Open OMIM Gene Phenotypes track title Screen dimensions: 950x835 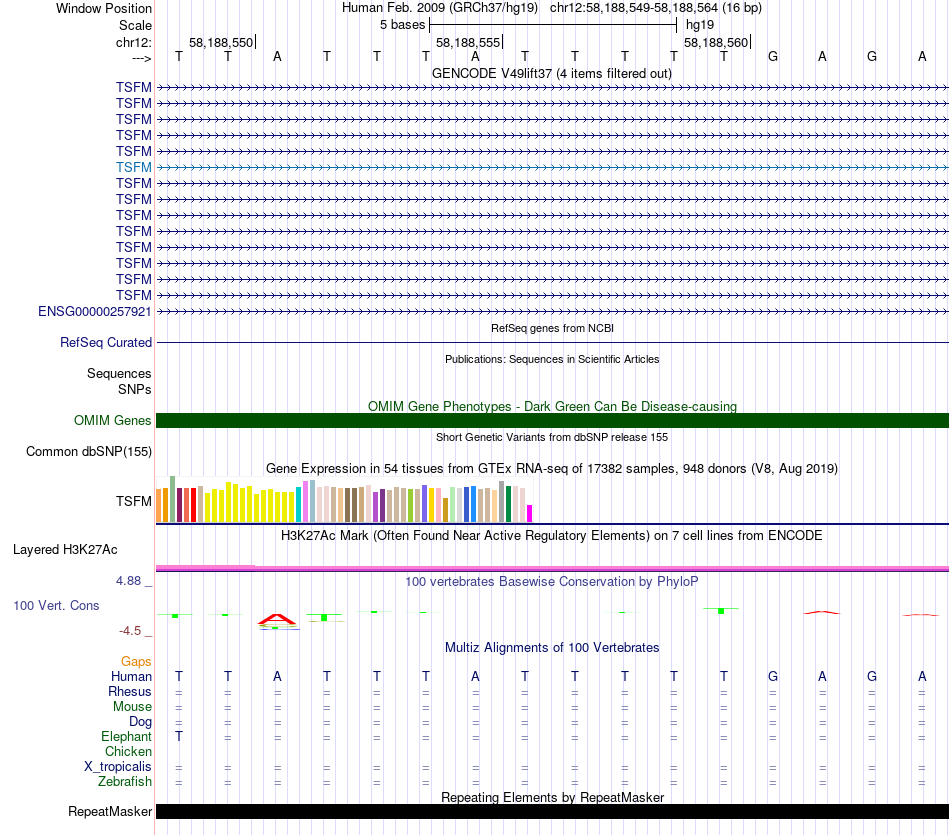pos(552,407)
